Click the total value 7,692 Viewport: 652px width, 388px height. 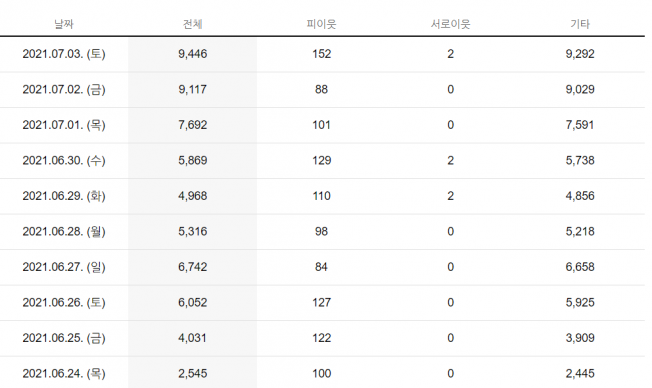point(193,125)
